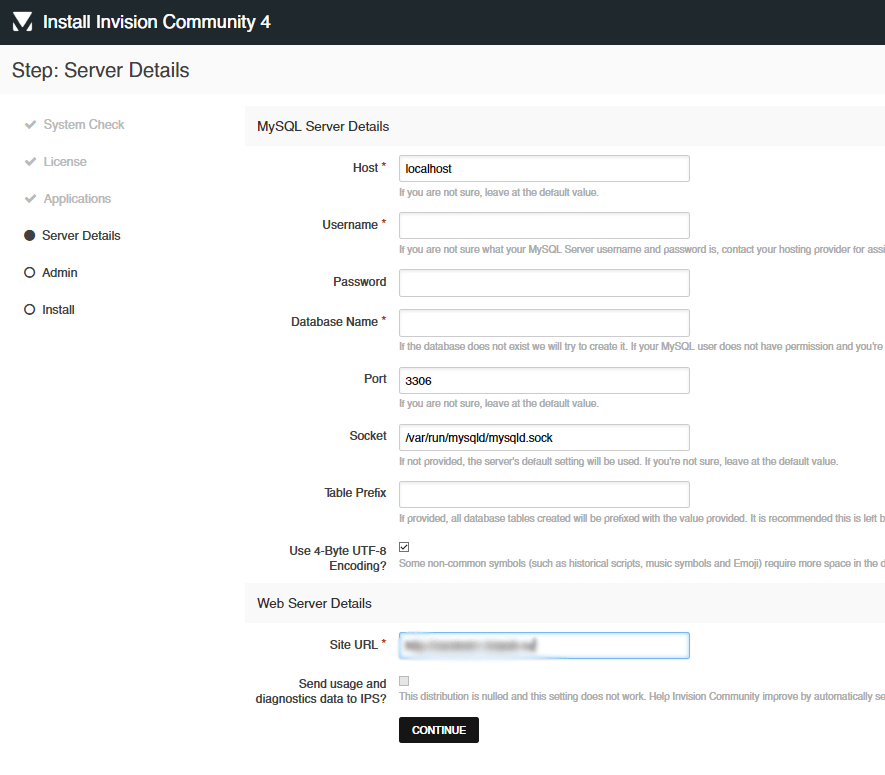
Task: Focus the Site URL input field
Action: coord(544,645)
